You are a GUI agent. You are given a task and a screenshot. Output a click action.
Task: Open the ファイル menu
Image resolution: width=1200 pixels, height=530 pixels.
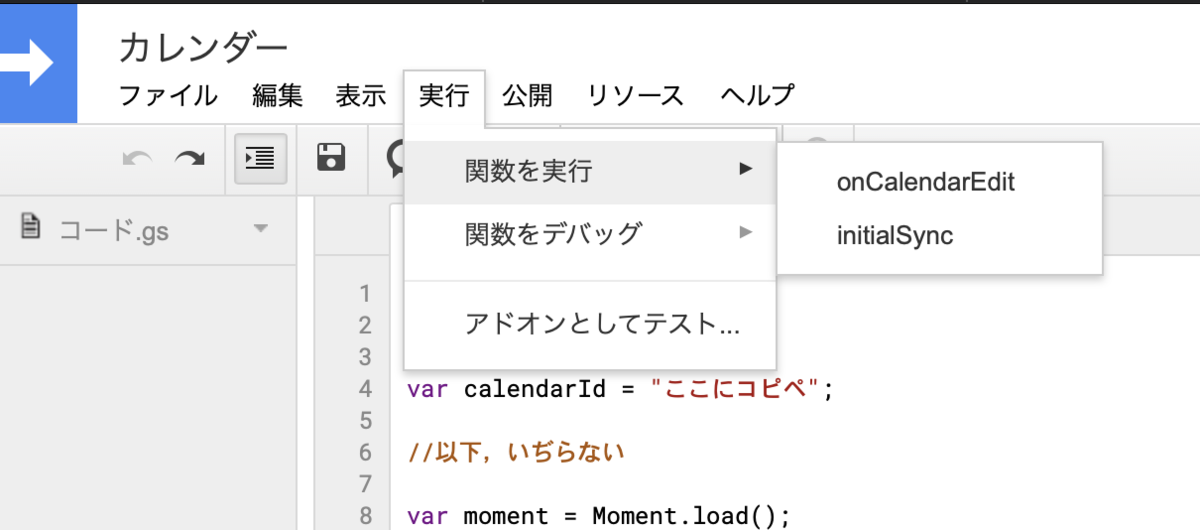[168, 96]
